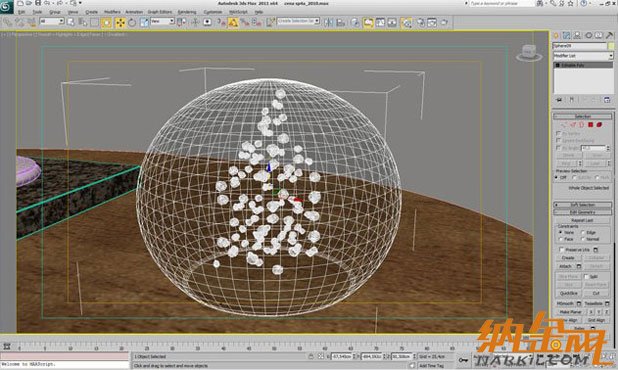
Task: Open the Layer Manager icon
Action: (356, 22)
